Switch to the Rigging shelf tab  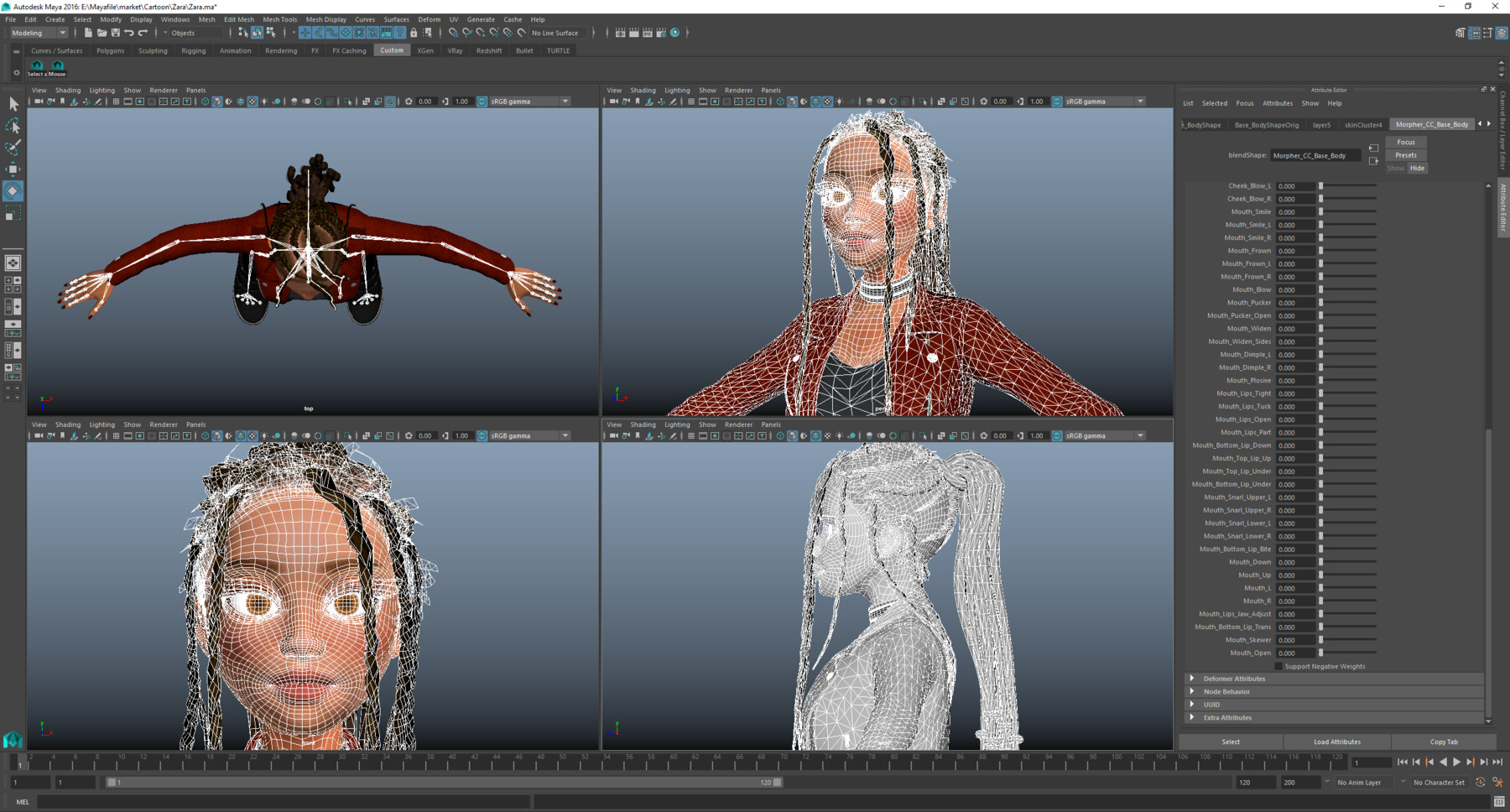click(193, 50)
